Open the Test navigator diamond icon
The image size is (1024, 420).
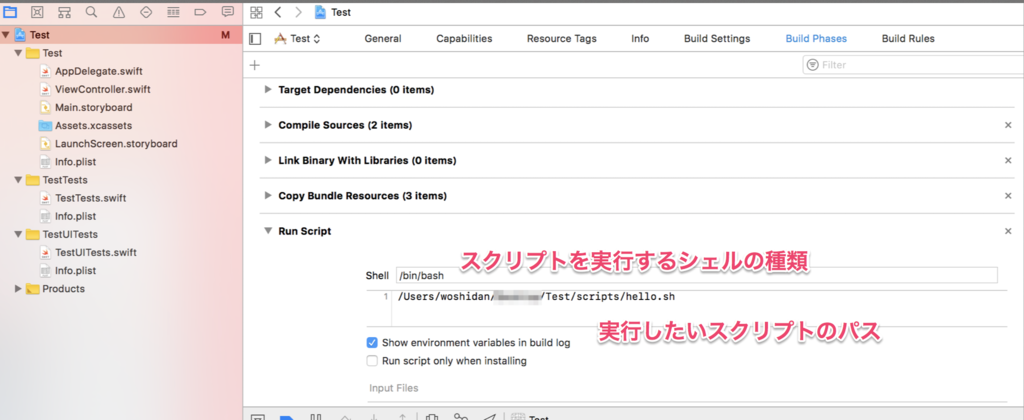(x=146, y=12)
